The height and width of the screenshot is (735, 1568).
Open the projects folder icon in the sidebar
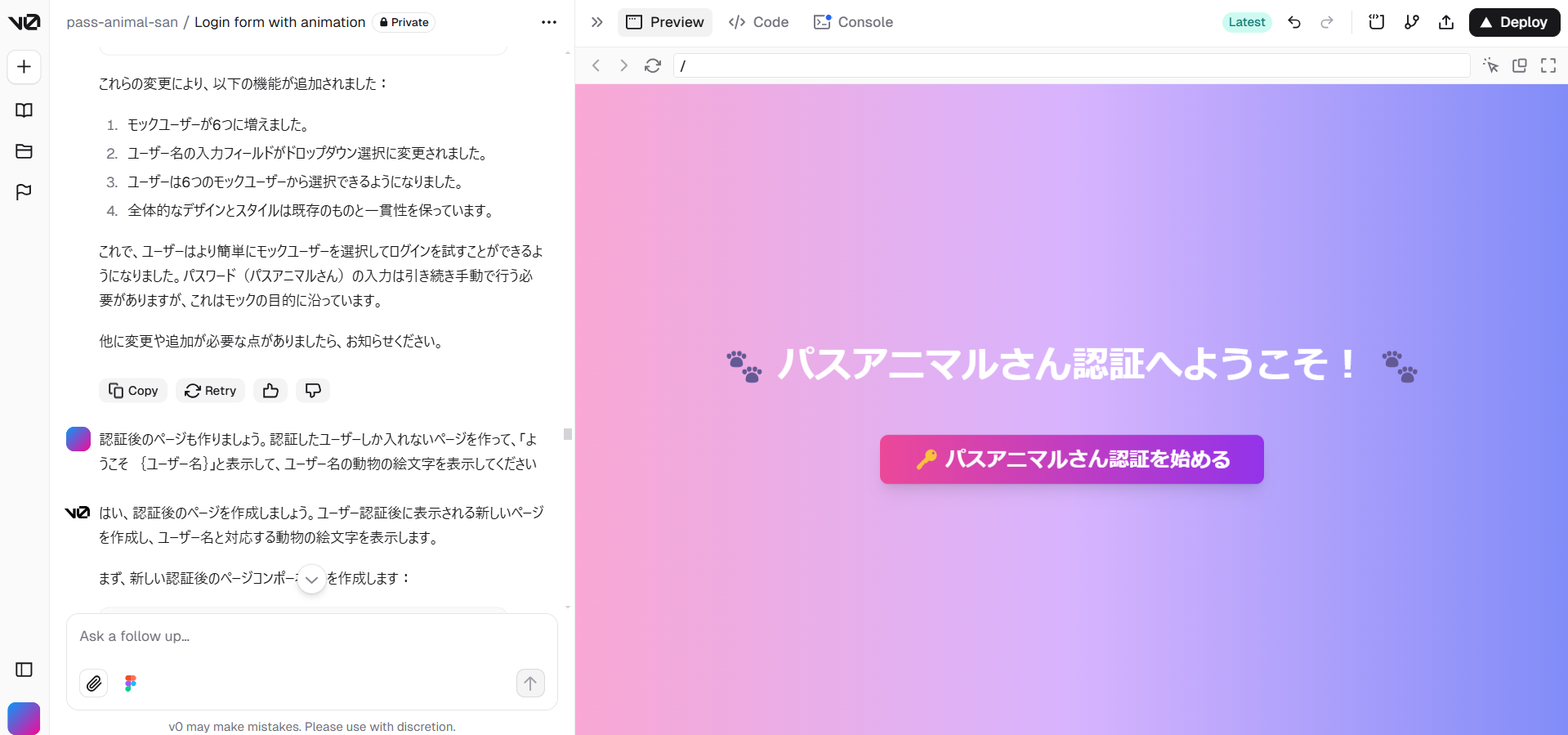(x=24, y=151)
